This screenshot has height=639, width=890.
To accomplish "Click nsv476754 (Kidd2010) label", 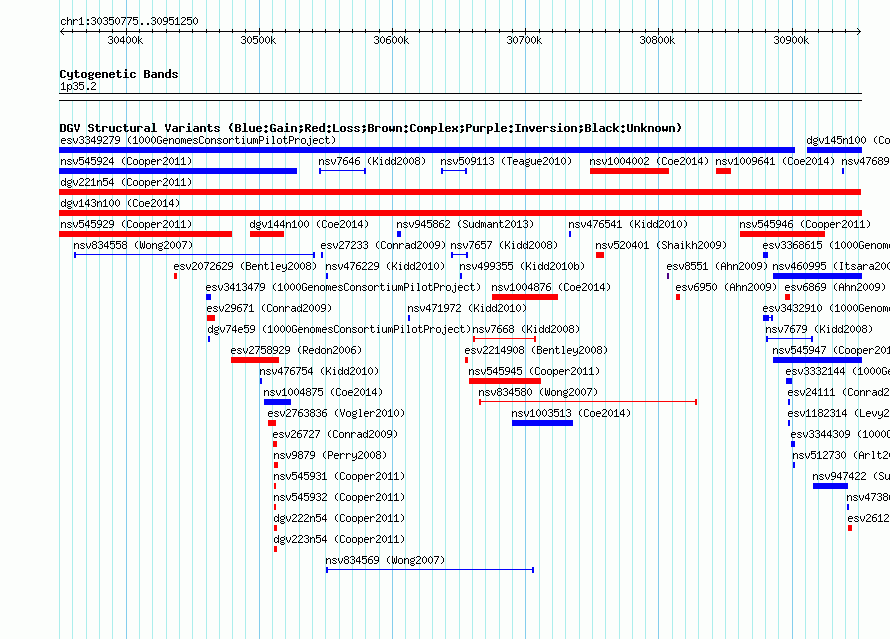I will coord(319,371).
